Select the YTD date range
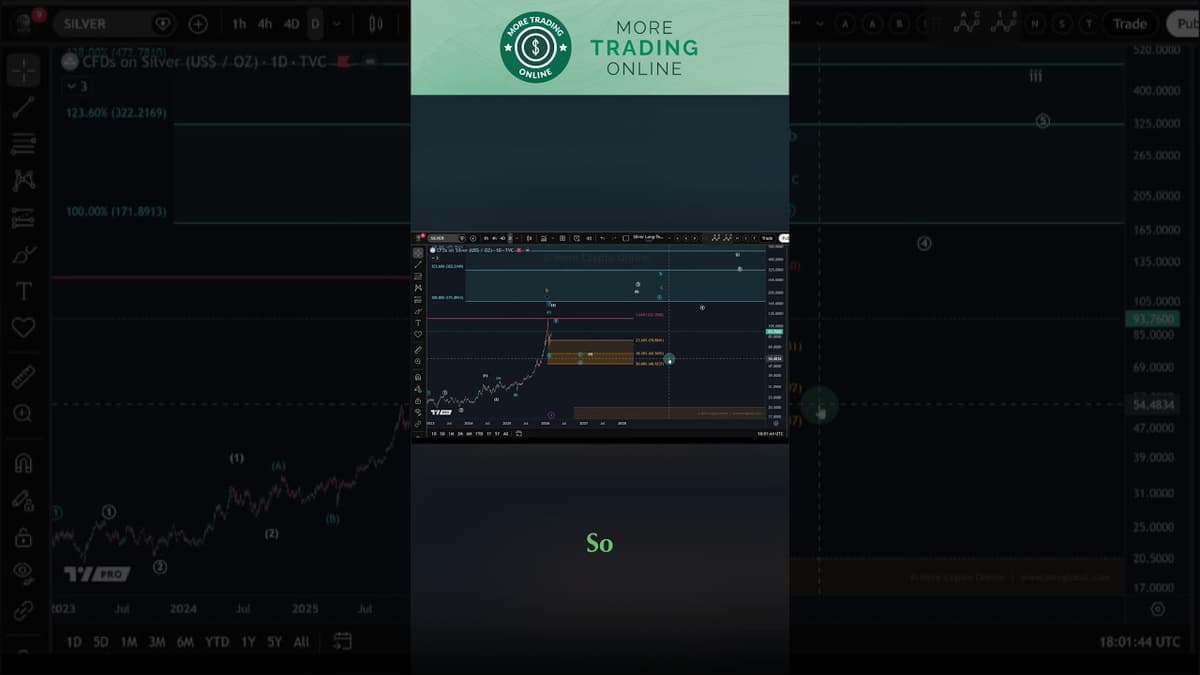This screenshot has width=1200, height=675. point(216,642)
